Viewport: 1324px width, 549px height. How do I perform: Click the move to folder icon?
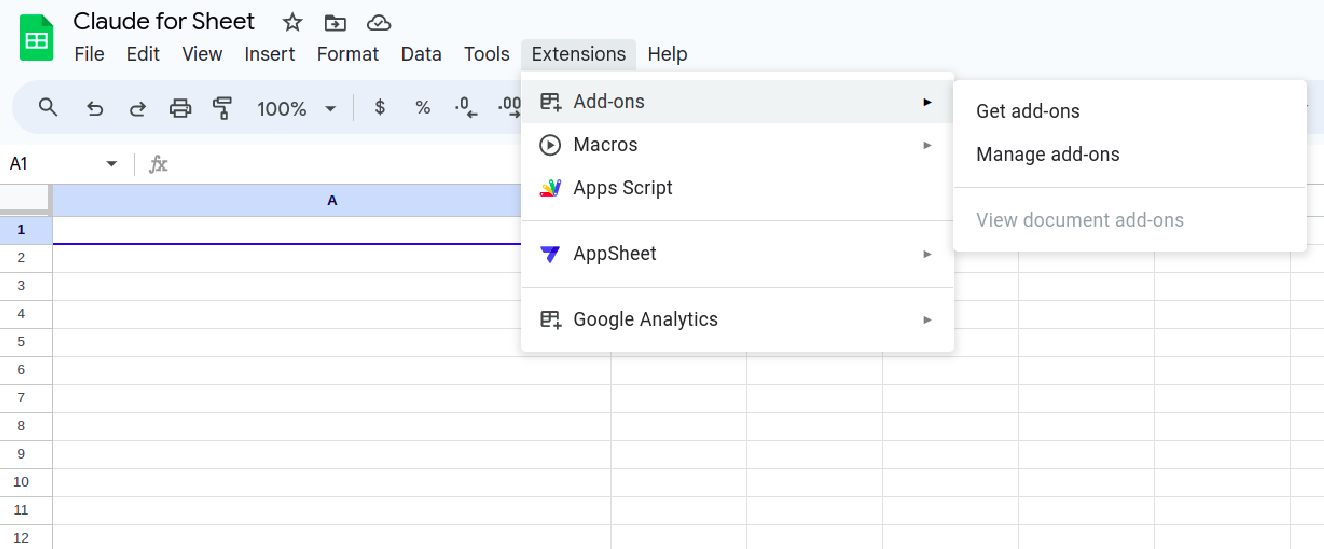(x=335, y=22)
